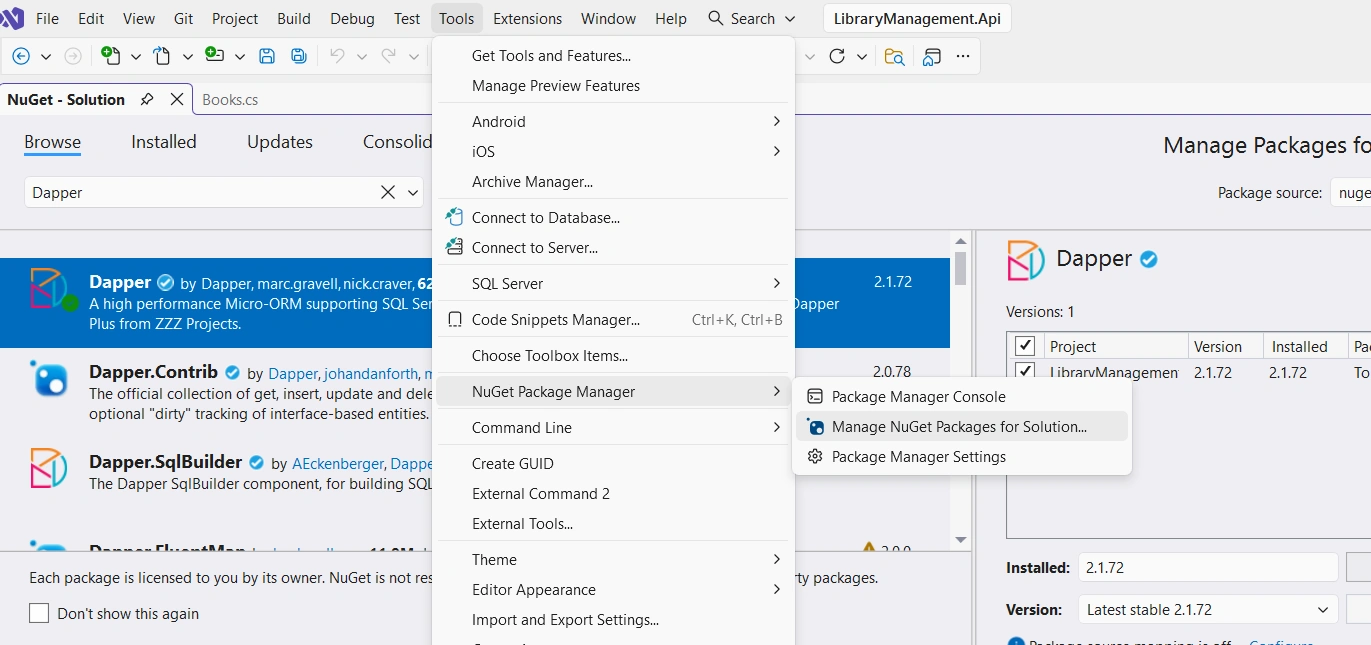This screenshot has width=1371, height=645.
Task: Click the Package Manager Console icon
Action: [815, 396]
